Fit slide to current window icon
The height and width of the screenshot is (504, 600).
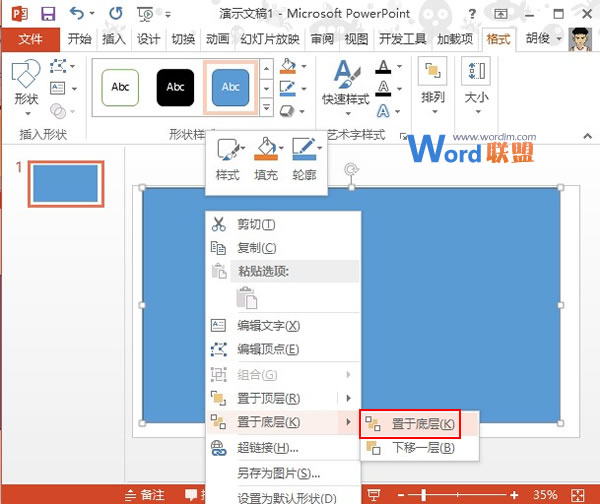click(x=577, y=495)
